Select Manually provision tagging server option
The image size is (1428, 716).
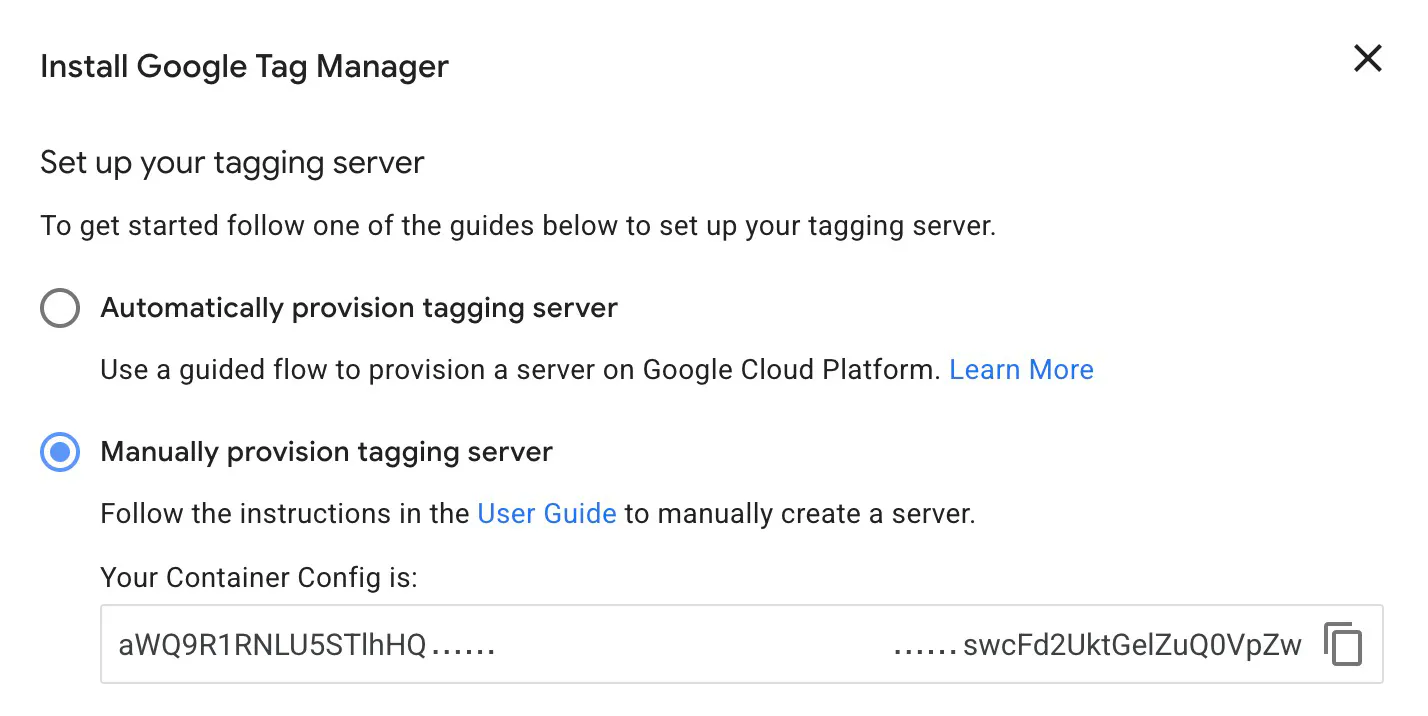point(60,452)
